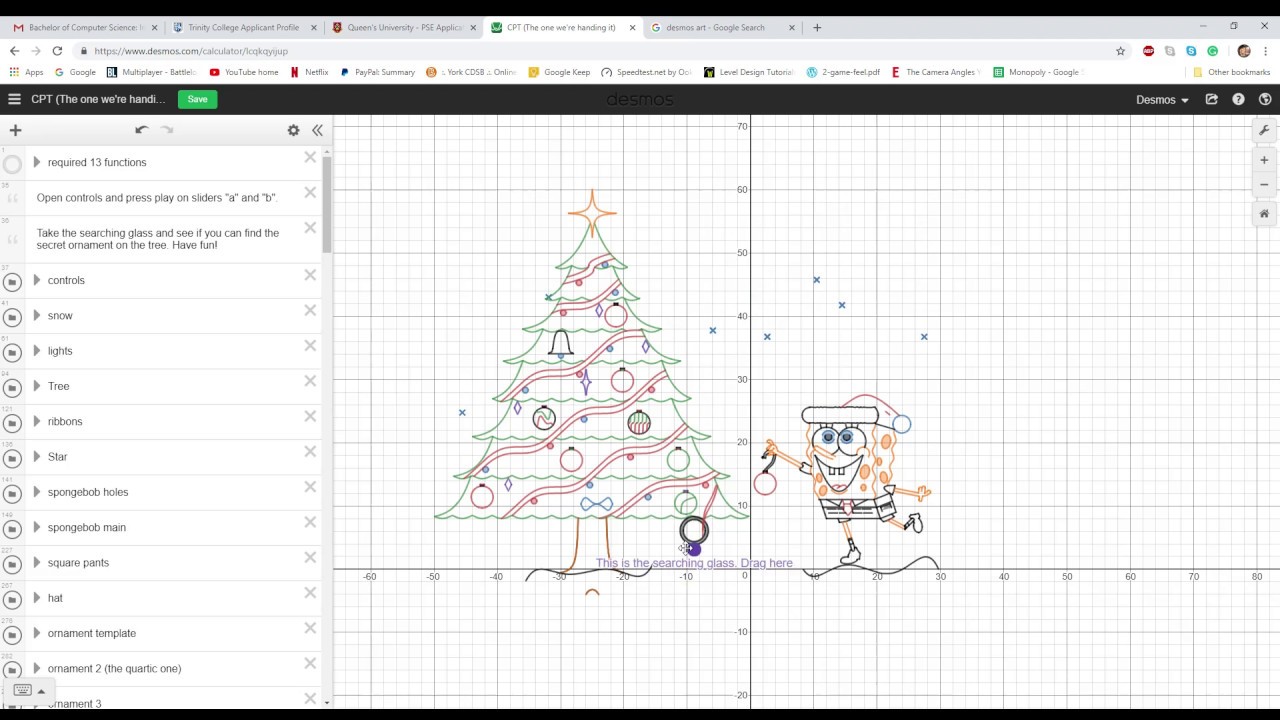Open a new browser tab
Viewport: 1280px width, 720px height.
pos(817,28)
